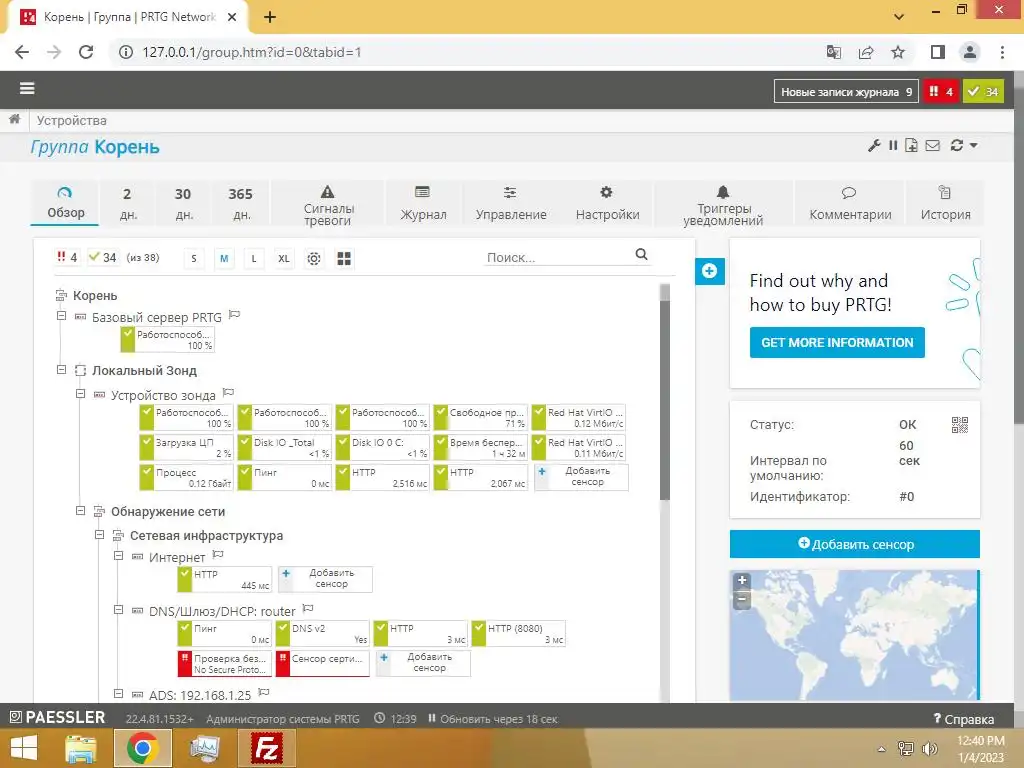The height and width of the screenshot is (768, 1024).
Task: Click the blue Добавить сенсор button
Action: [x=855, y=544]
